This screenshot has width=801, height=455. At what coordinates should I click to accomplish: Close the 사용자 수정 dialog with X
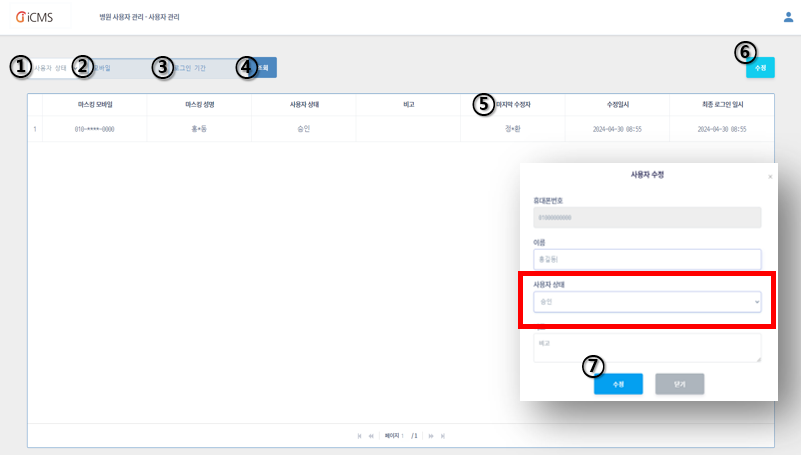(769, 177)
